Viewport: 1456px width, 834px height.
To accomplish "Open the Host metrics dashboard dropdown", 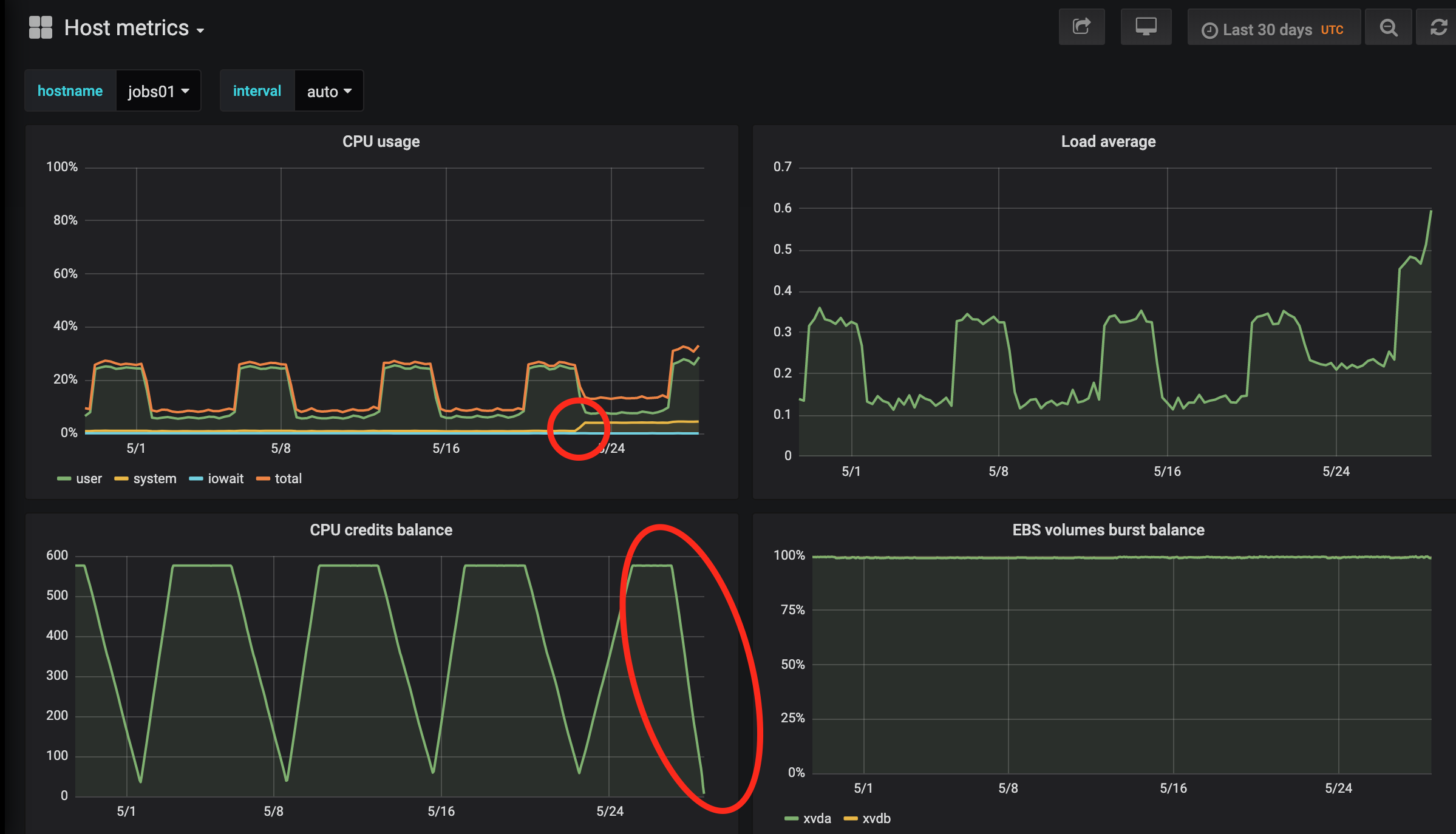I will coord(134,28).
